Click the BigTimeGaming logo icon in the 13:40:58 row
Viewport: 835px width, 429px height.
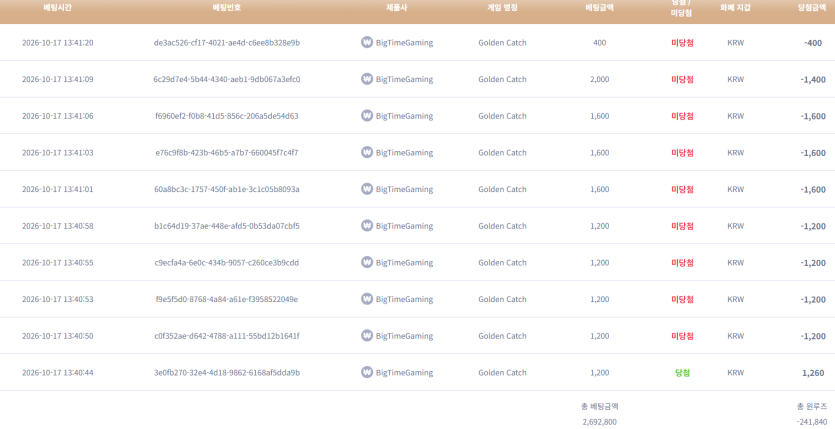[x=367, y=226]
